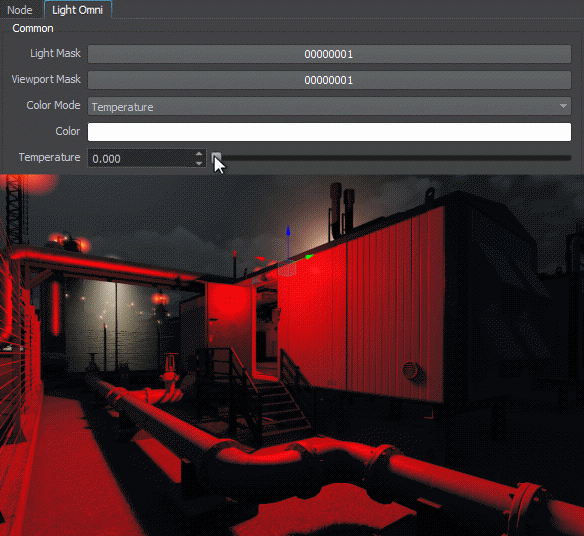Click the round vent on red wall
The height and width of the screenshot is (536, 584).
pos(412,371)
